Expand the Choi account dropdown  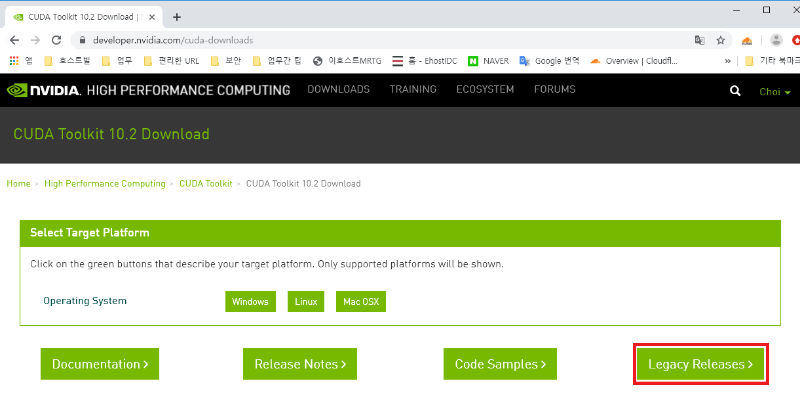tap(774, 91)
